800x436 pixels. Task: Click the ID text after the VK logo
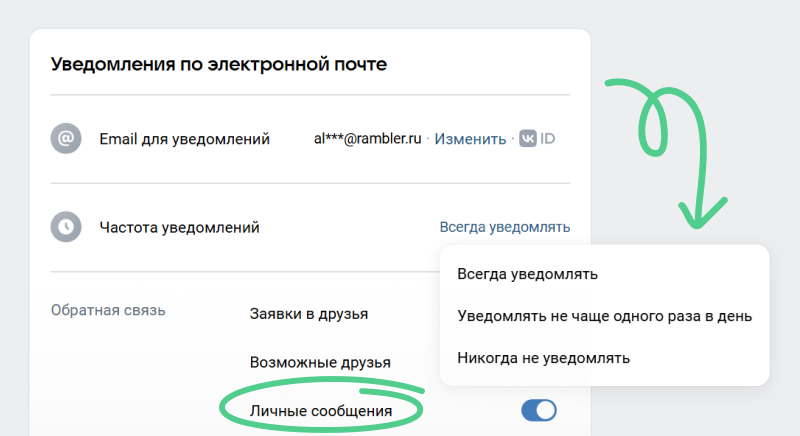547,139
